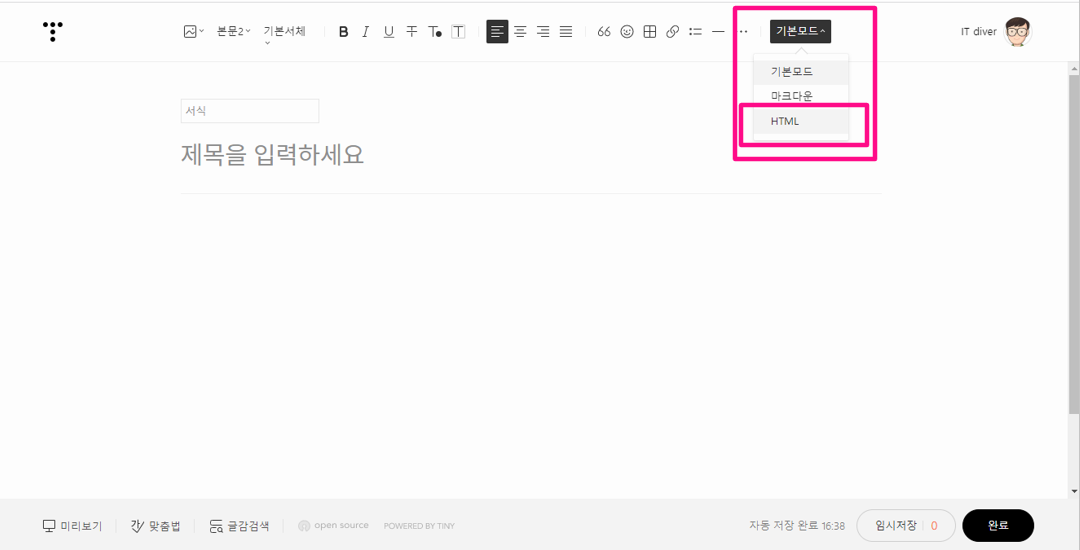Viewport: 1080px width, 550px height.
Task: Open the text color picker
Action: tap(435, 32)
